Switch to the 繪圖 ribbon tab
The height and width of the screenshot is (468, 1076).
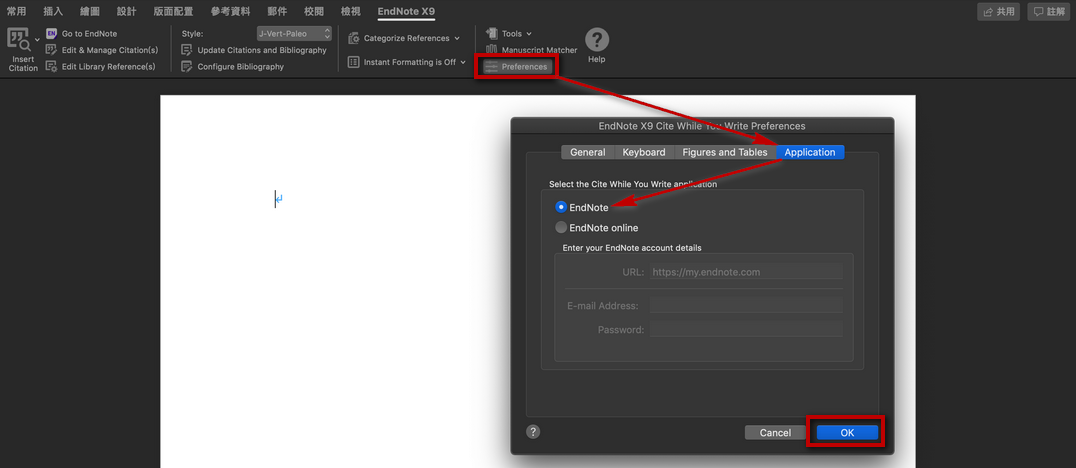pyautogui.click(x=90, y=11)
